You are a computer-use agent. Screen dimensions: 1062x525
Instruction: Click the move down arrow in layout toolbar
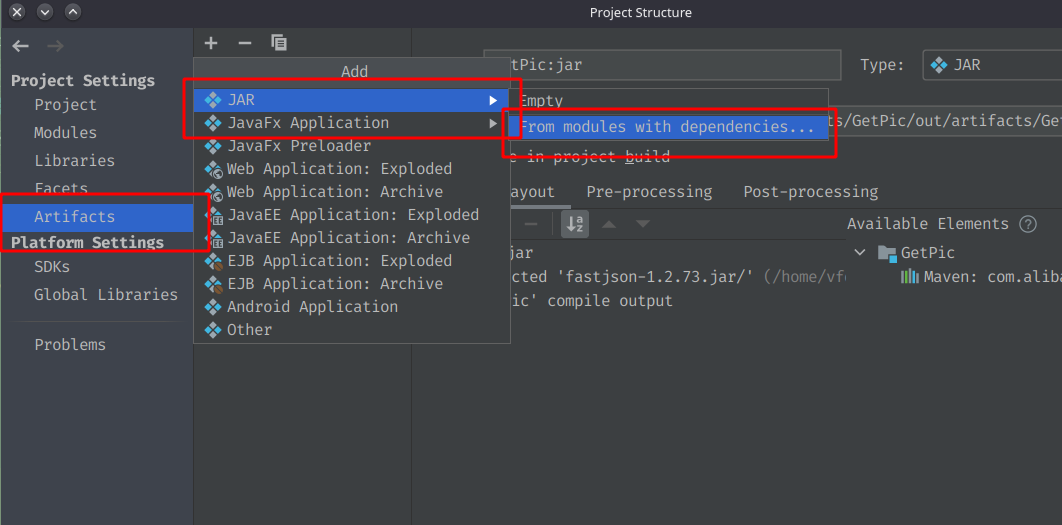click(643, 224)
